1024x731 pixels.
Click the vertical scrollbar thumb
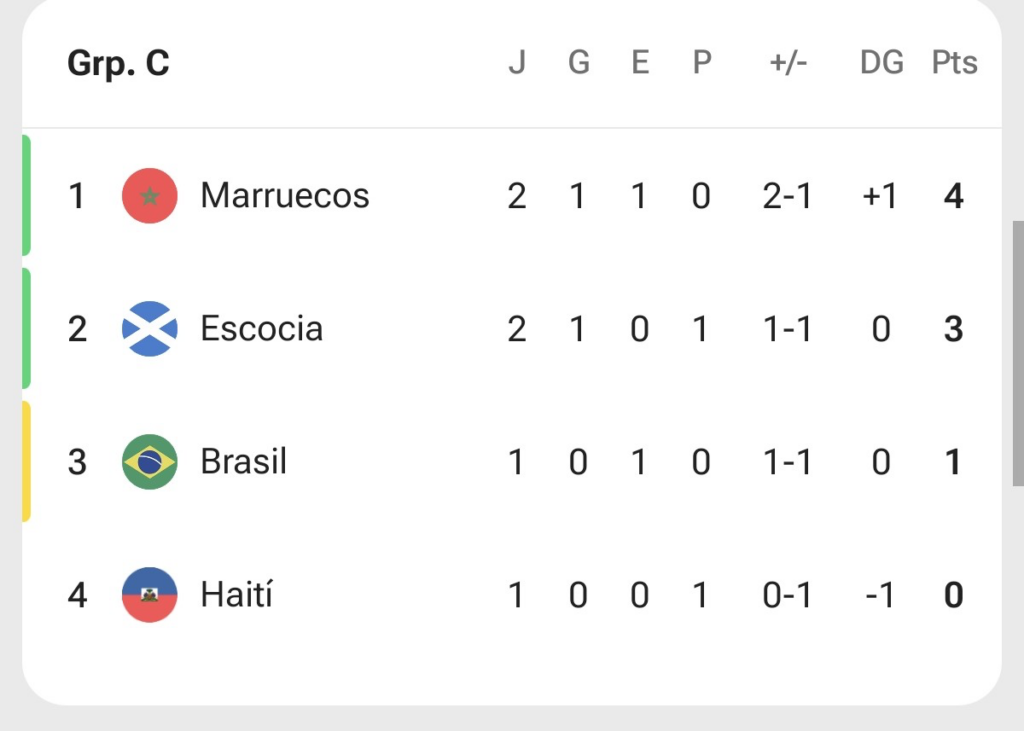coord(1018,353)
